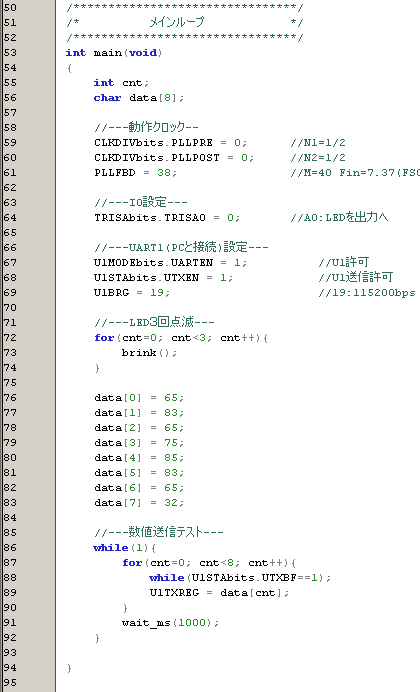Click the '//---LED3回点滅---' comment
420x692 pixels.
pos(154,322)
